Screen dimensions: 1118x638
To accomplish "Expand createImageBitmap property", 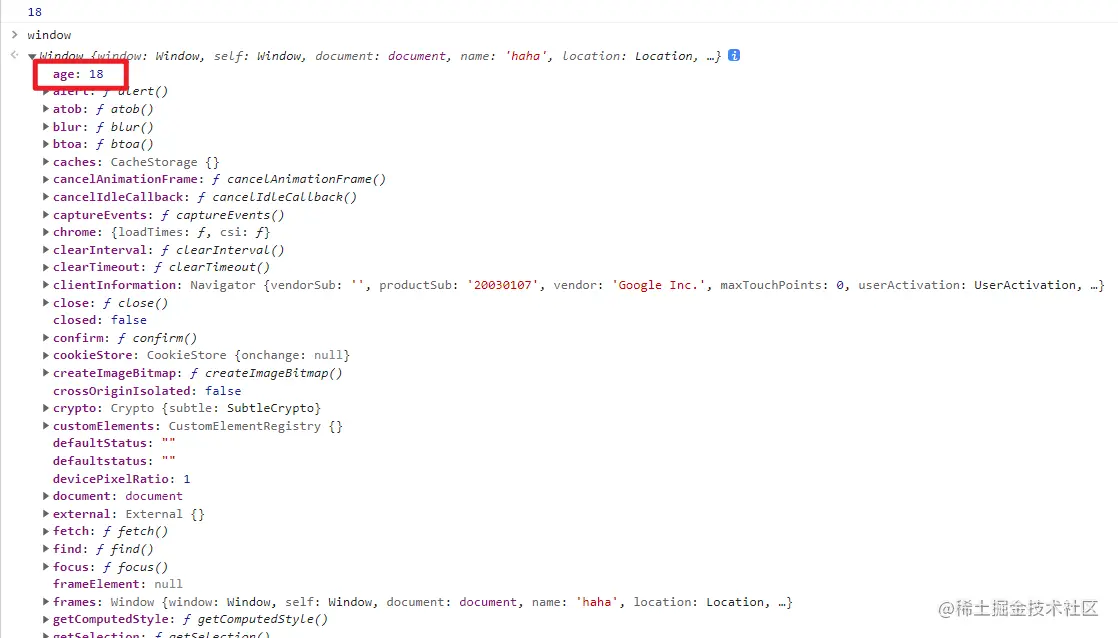I will tap(46, 373).
